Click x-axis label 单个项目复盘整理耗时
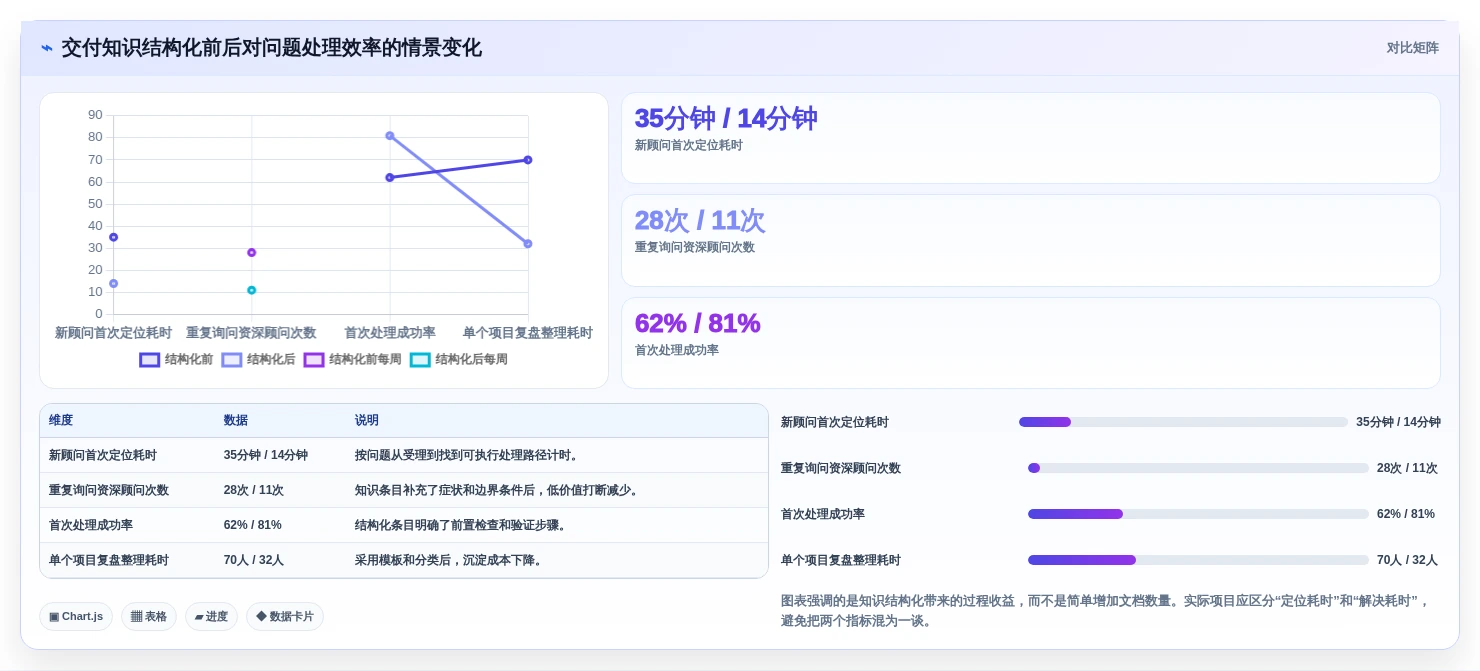The image size is (1480, 671). [x=528, y=333]
